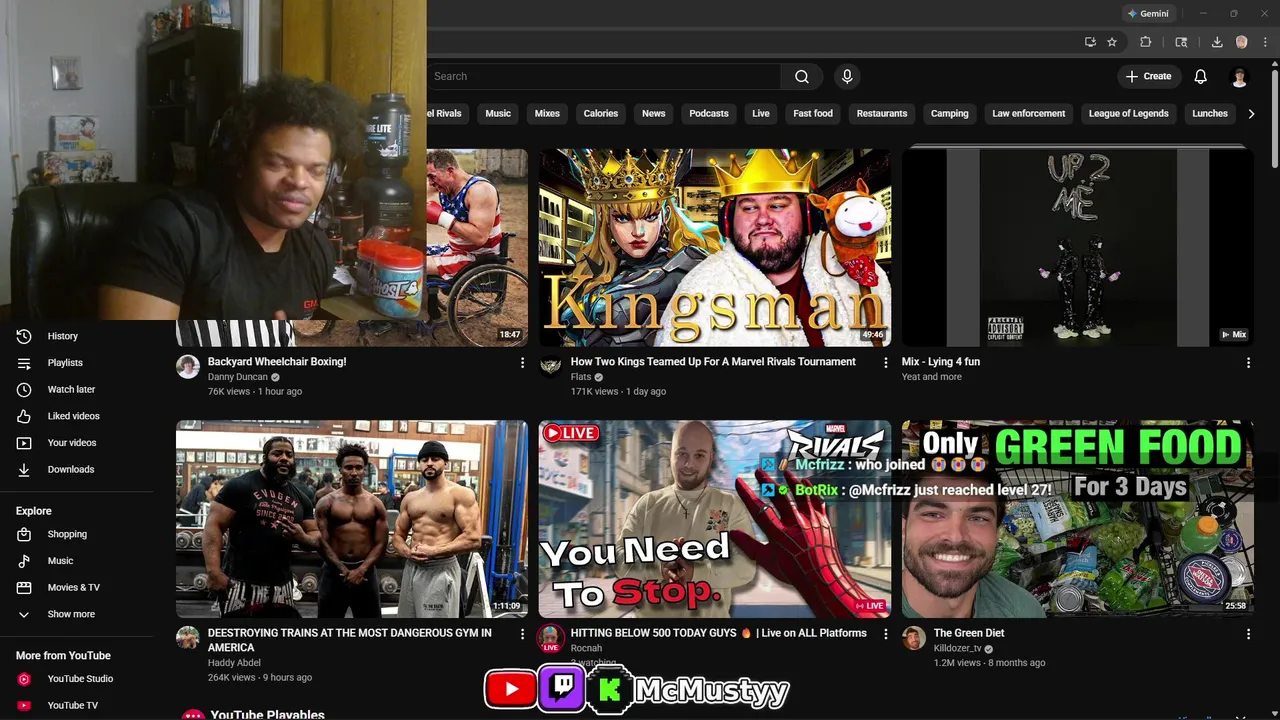
Task: Open the YouTube TV icon
Action: 24,705
